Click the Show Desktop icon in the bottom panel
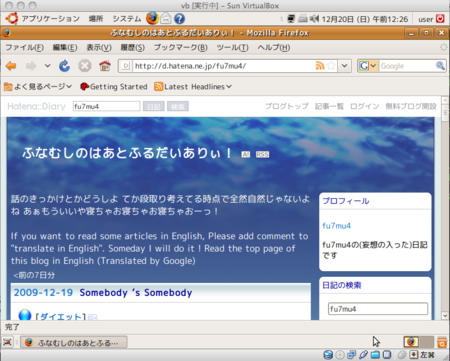 point(7,342)
